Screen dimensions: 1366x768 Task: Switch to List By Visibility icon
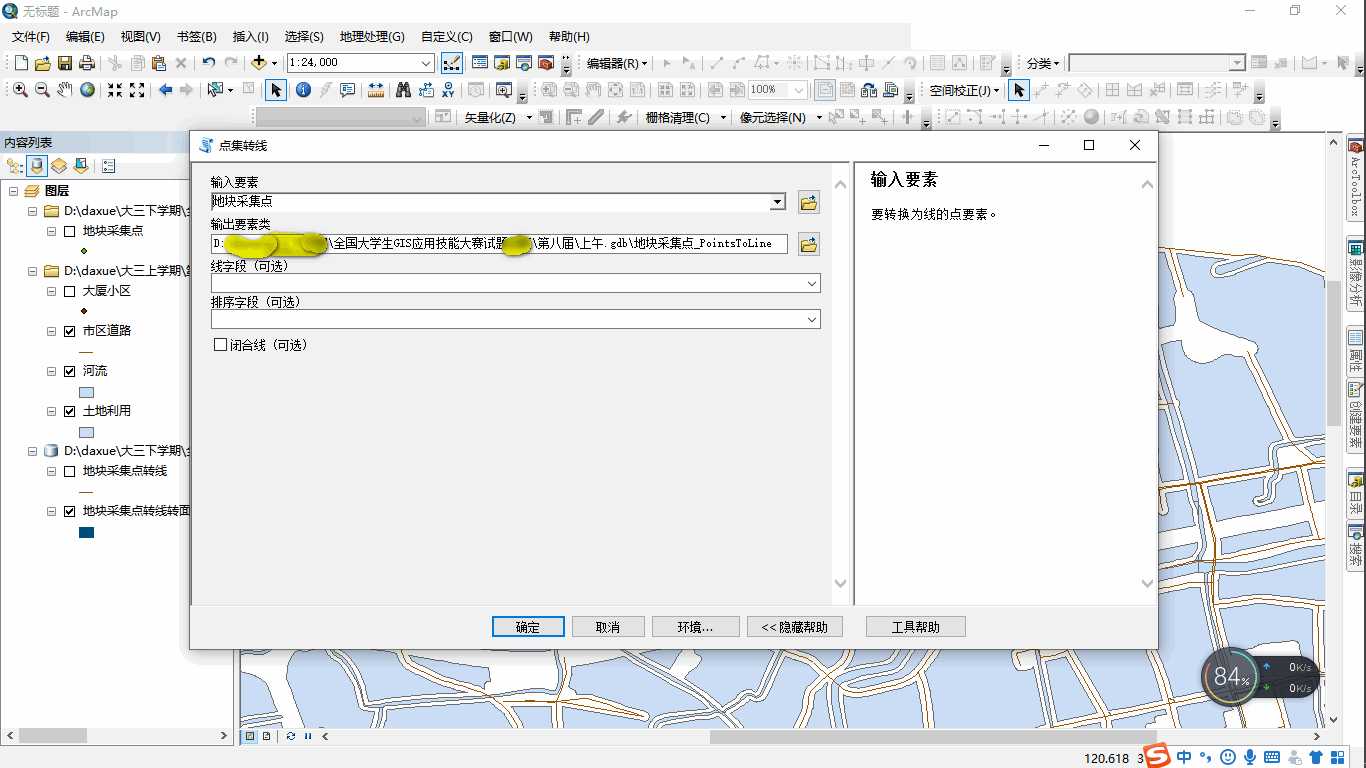(x=59, y=166)
